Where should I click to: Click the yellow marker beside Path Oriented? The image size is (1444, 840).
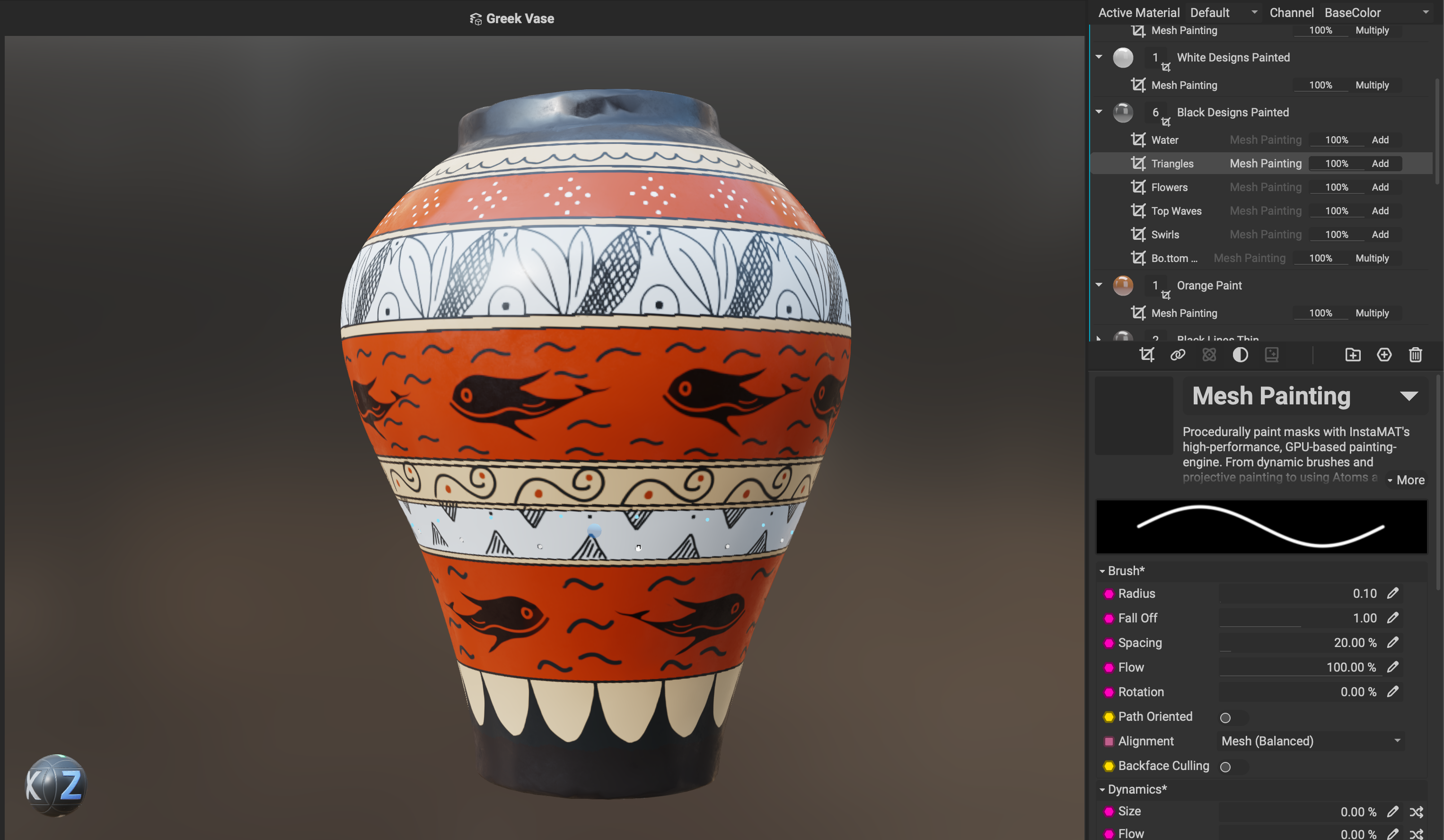pos(1108,717)
